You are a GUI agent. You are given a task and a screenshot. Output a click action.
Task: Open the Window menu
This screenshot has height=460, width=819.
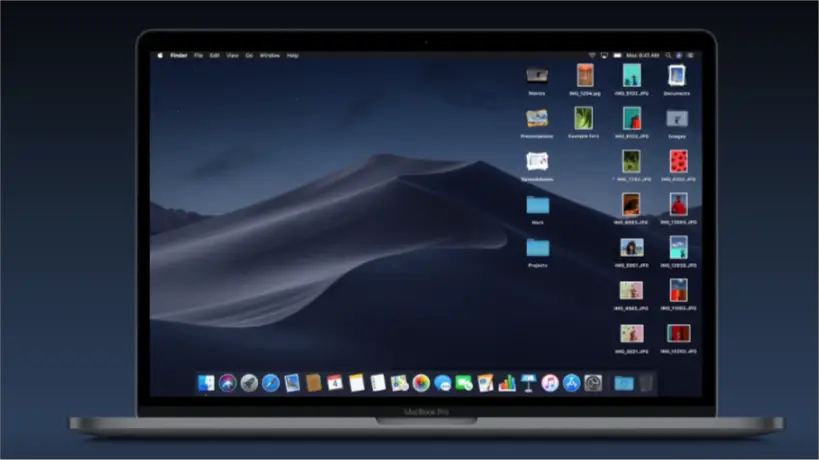(x=270, y=55)
